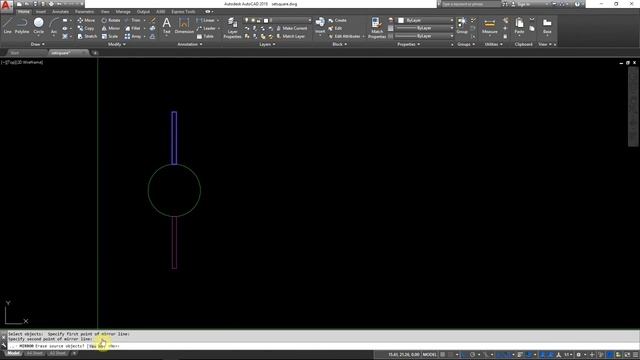Open the ByLayer object color dropdown
This screenshot has width=640, height=360.
tap(426, 20)
